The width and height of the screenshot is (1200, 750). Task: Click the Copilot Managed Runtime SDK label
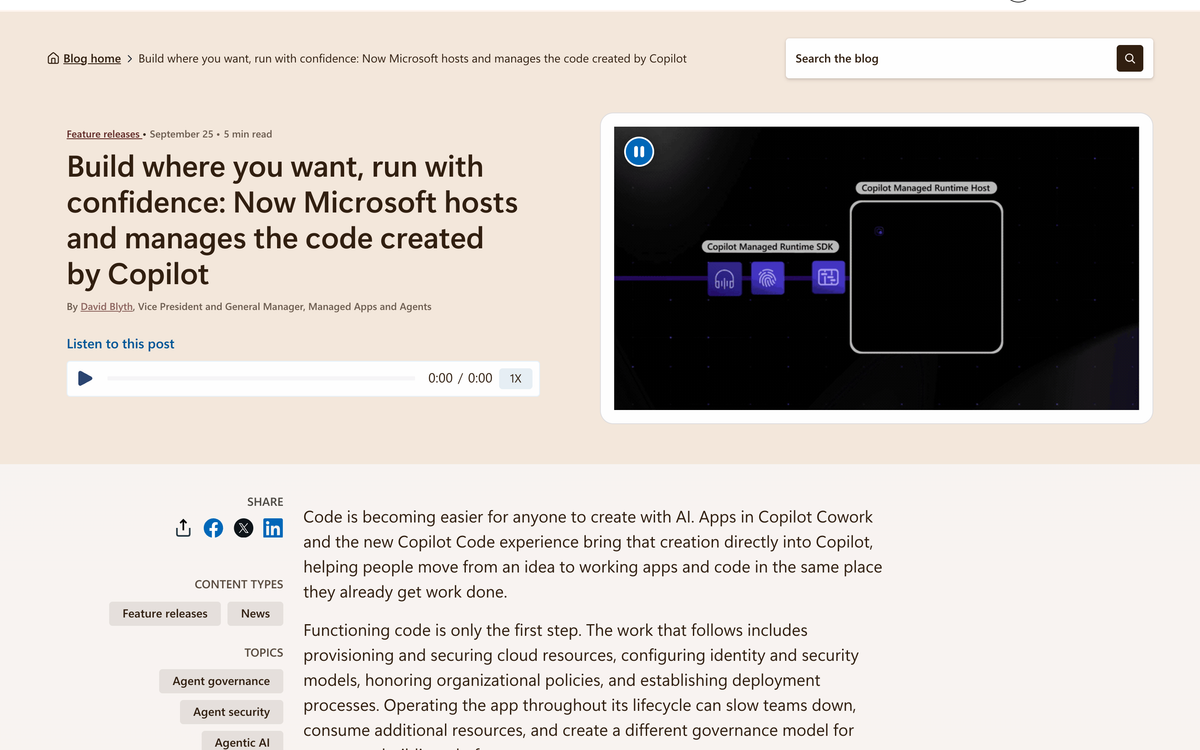[x=770, y=247]
